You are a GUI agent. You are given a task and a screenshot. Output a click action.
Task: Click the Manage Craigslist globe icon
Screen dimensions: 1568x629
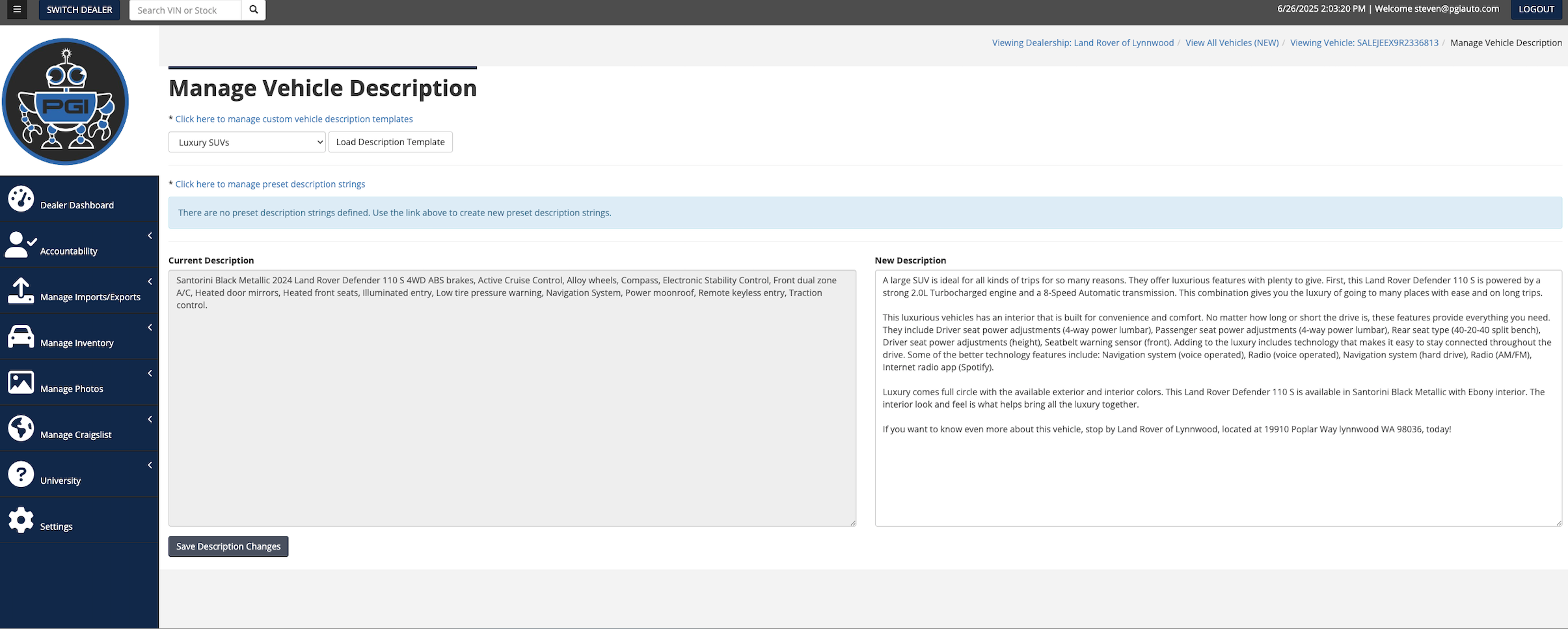coord(21,428)
